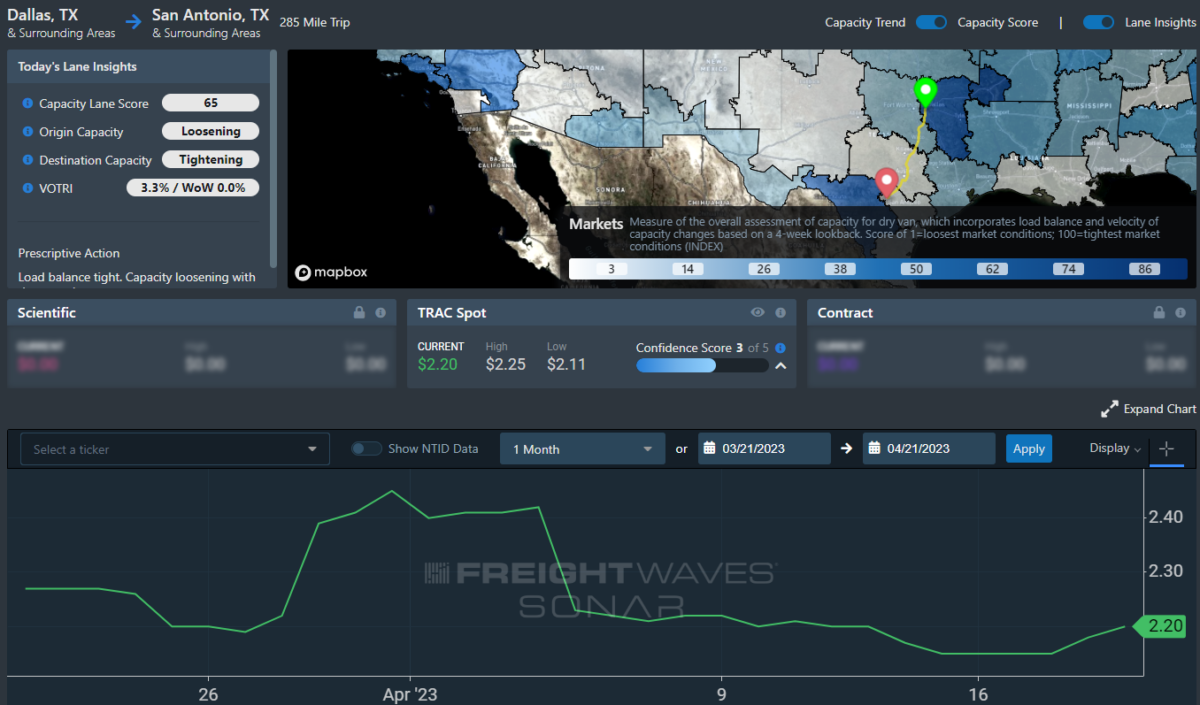The height and width of the screenshot is (705, 1200).
Task: Click the Prescriptive Action heading
Action: 69,253
